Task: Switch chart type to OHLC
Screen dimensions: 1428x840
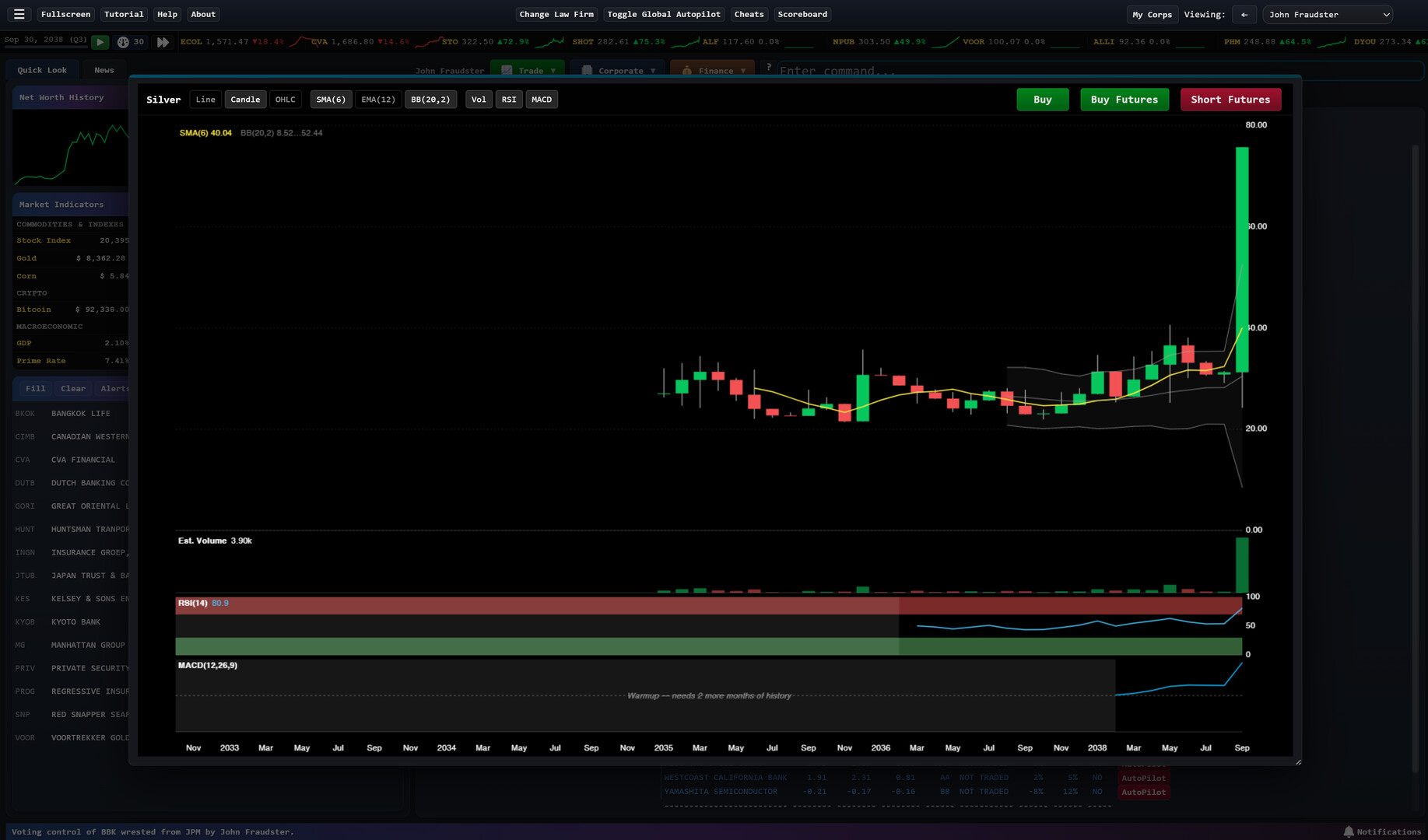Action: [x=285, y=100]
